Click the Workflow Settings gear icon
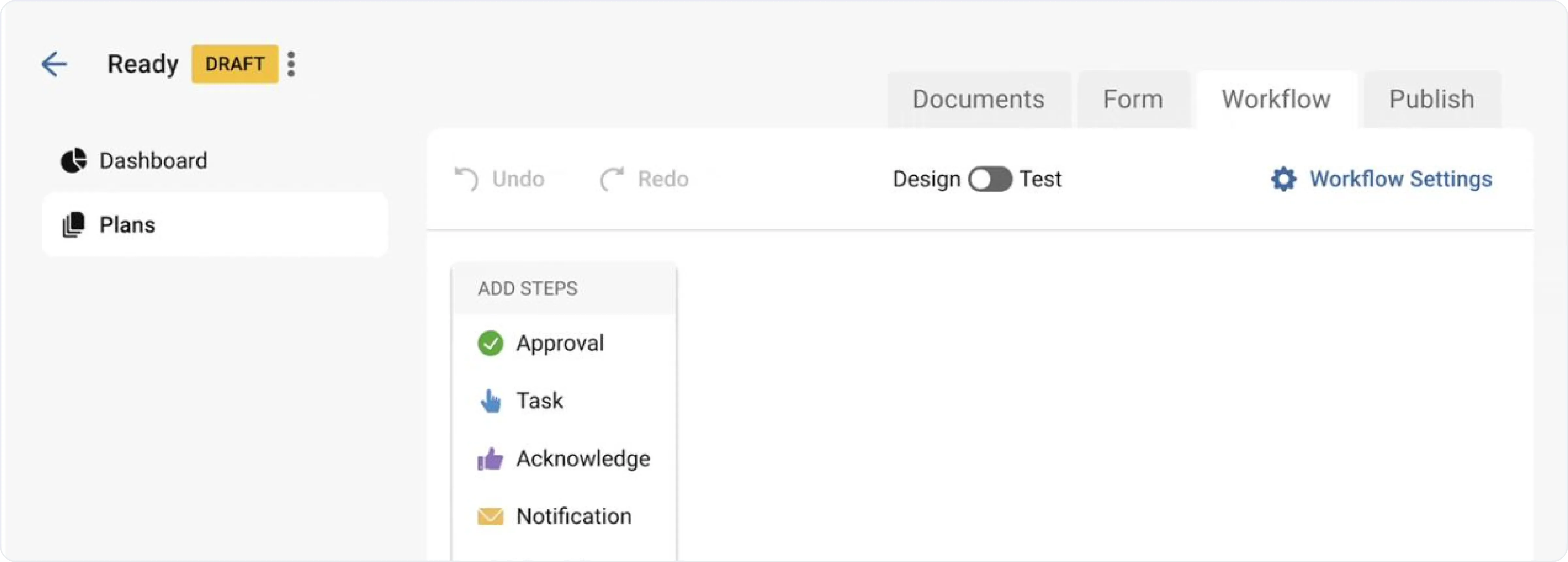Image resolution: width=1568 pixels, height=562 pixels. pos(1283,179)
